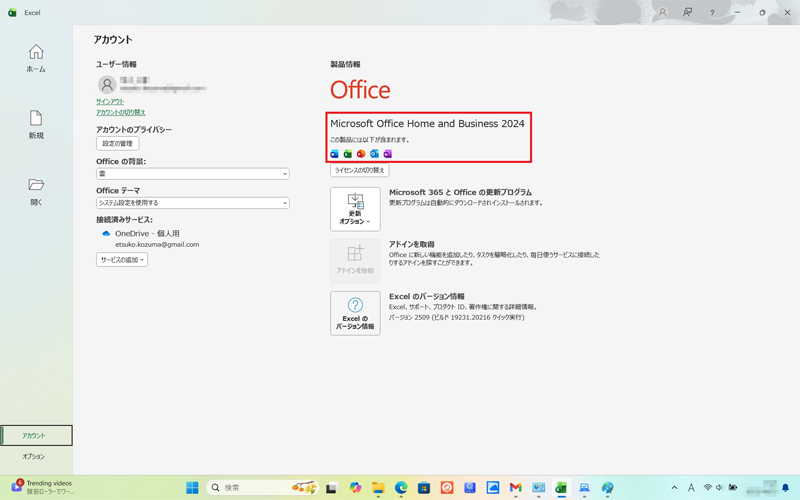Screen dimensions: 800x500
Task: Click the Windows Start button on taskbar
Action: click(x=192, y=488)
